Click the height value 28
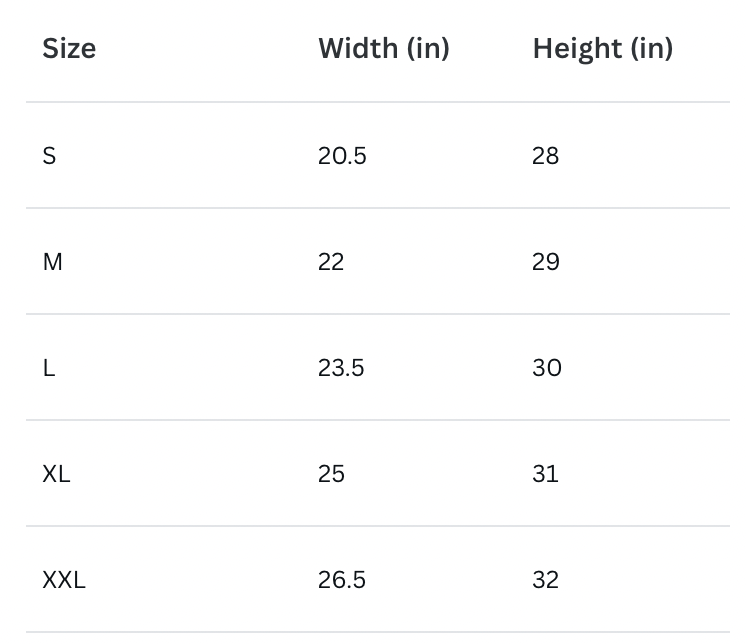Viewport: 746px width, 644px height. (545, 156)
